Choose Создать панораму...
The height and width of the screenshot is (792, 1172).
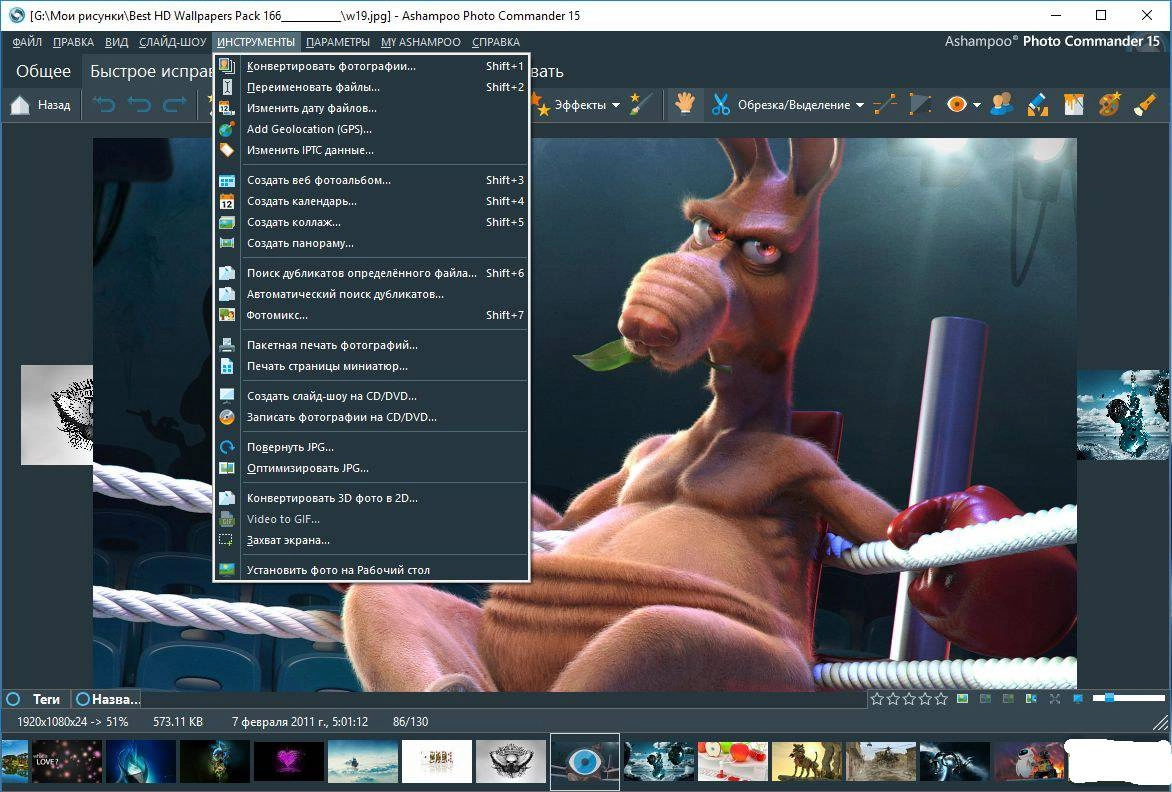tap(371, 242)
